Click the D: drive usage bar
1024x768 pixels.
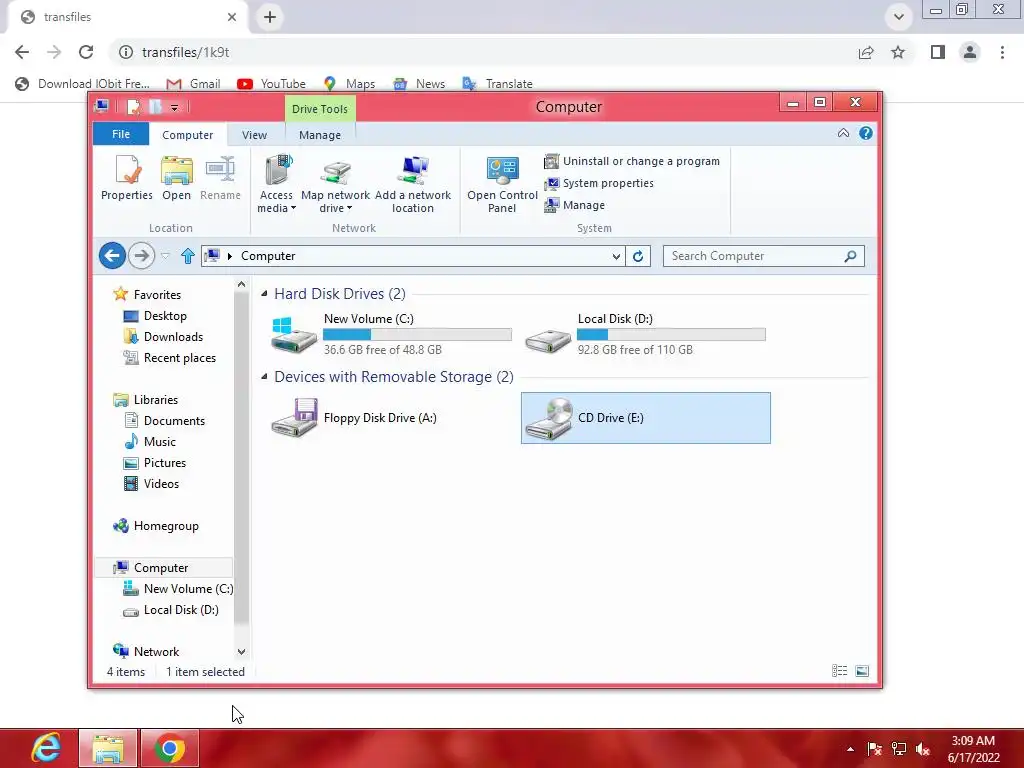671,334
